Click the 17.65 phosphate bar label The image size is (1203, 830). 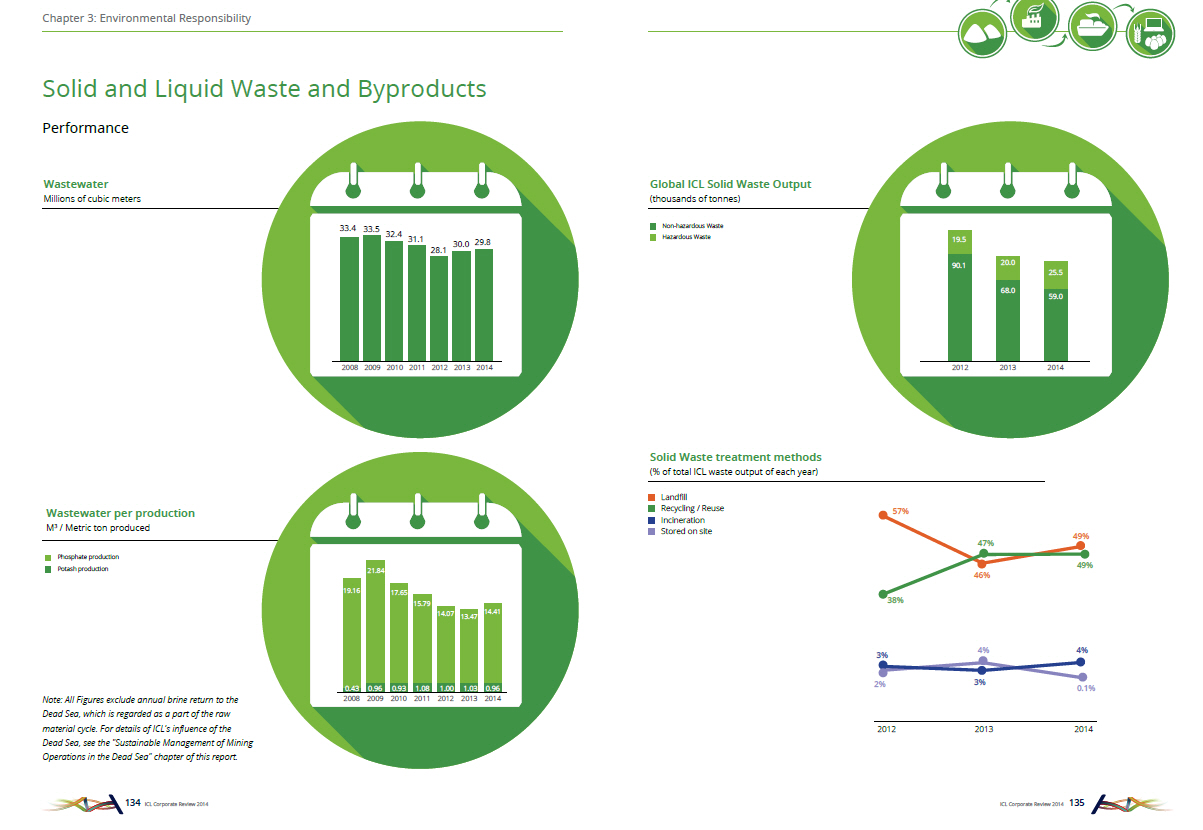399,594
